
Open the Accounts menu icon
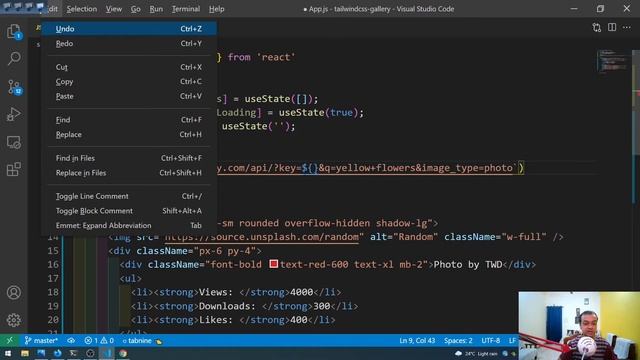click(x=14, y=292)
